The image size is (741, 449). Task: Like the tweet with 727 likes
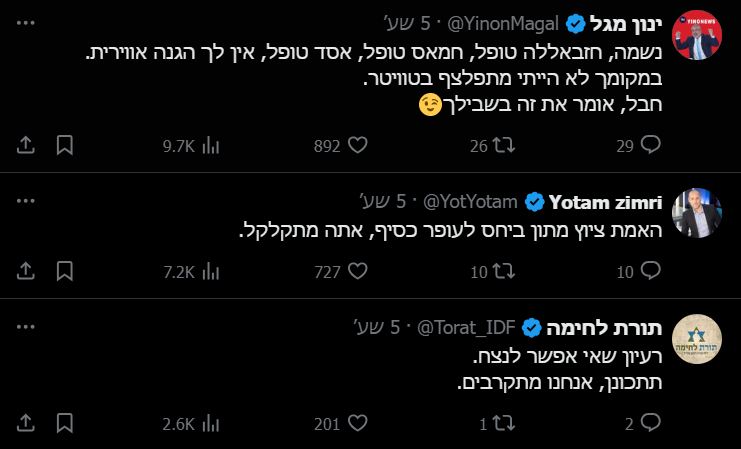click(357, 271)
